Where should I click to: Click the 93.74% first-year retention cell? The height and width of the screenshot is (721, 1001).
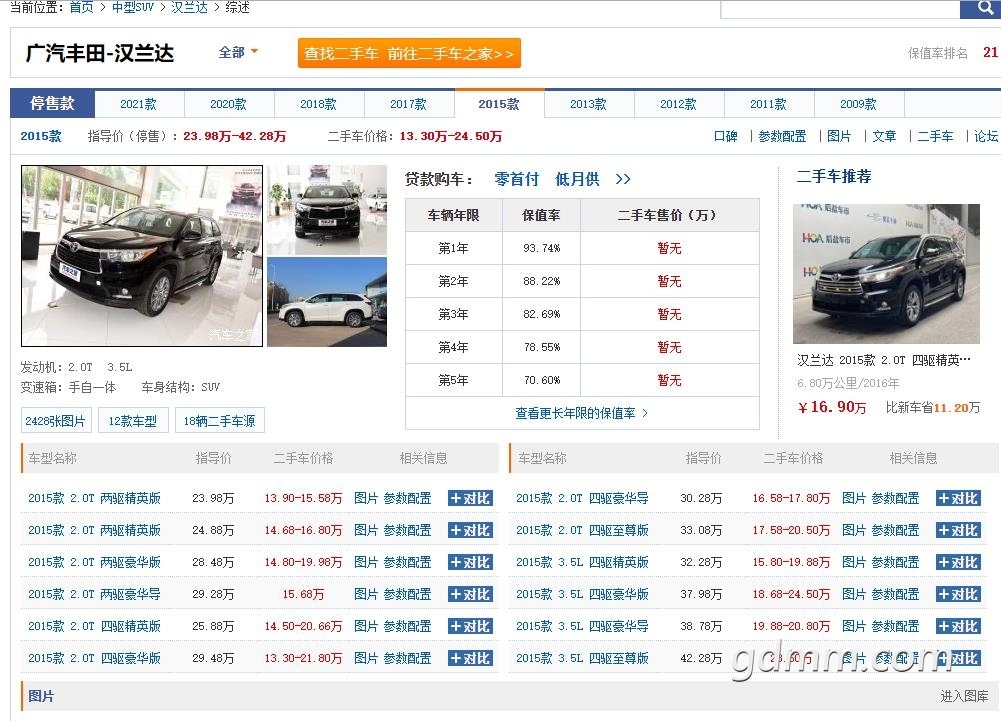[541, 248]
